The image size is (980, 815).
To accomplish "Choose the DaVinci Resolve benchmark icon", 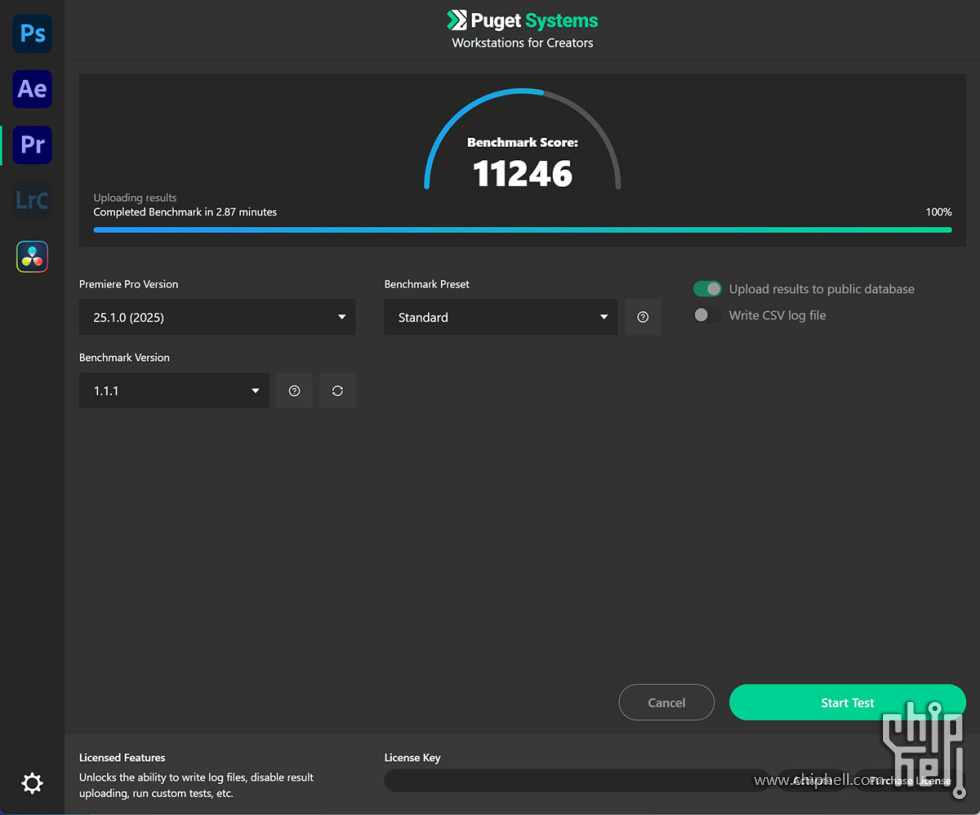I will point(32,256).
